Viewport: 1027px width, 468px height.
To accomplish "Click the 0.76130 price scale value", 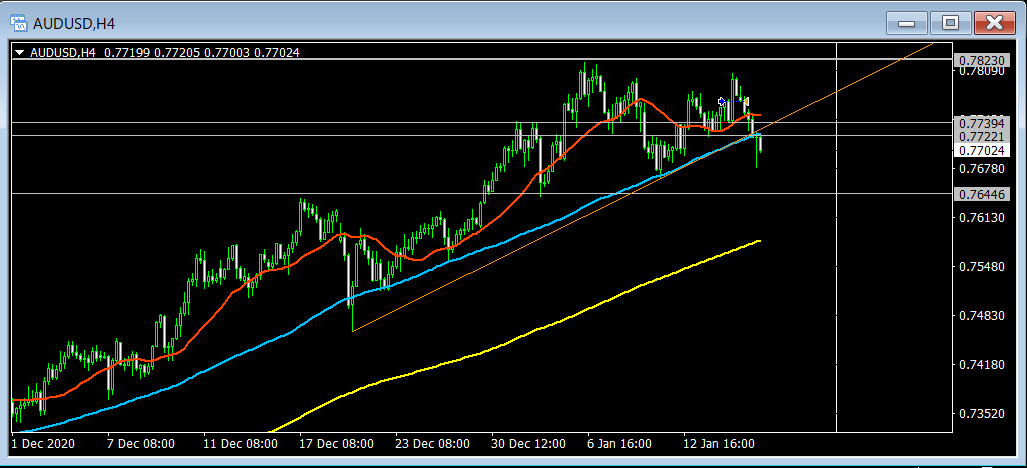I will pos(982,218).
